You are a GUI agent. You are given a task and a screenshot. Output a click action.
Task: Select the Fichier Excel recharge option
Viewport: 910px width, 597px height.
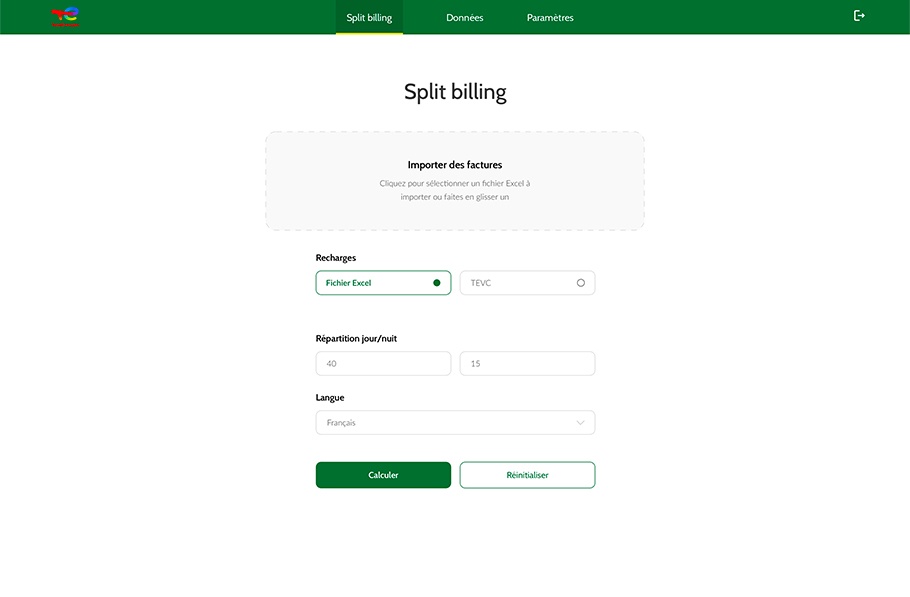(383, 283)
